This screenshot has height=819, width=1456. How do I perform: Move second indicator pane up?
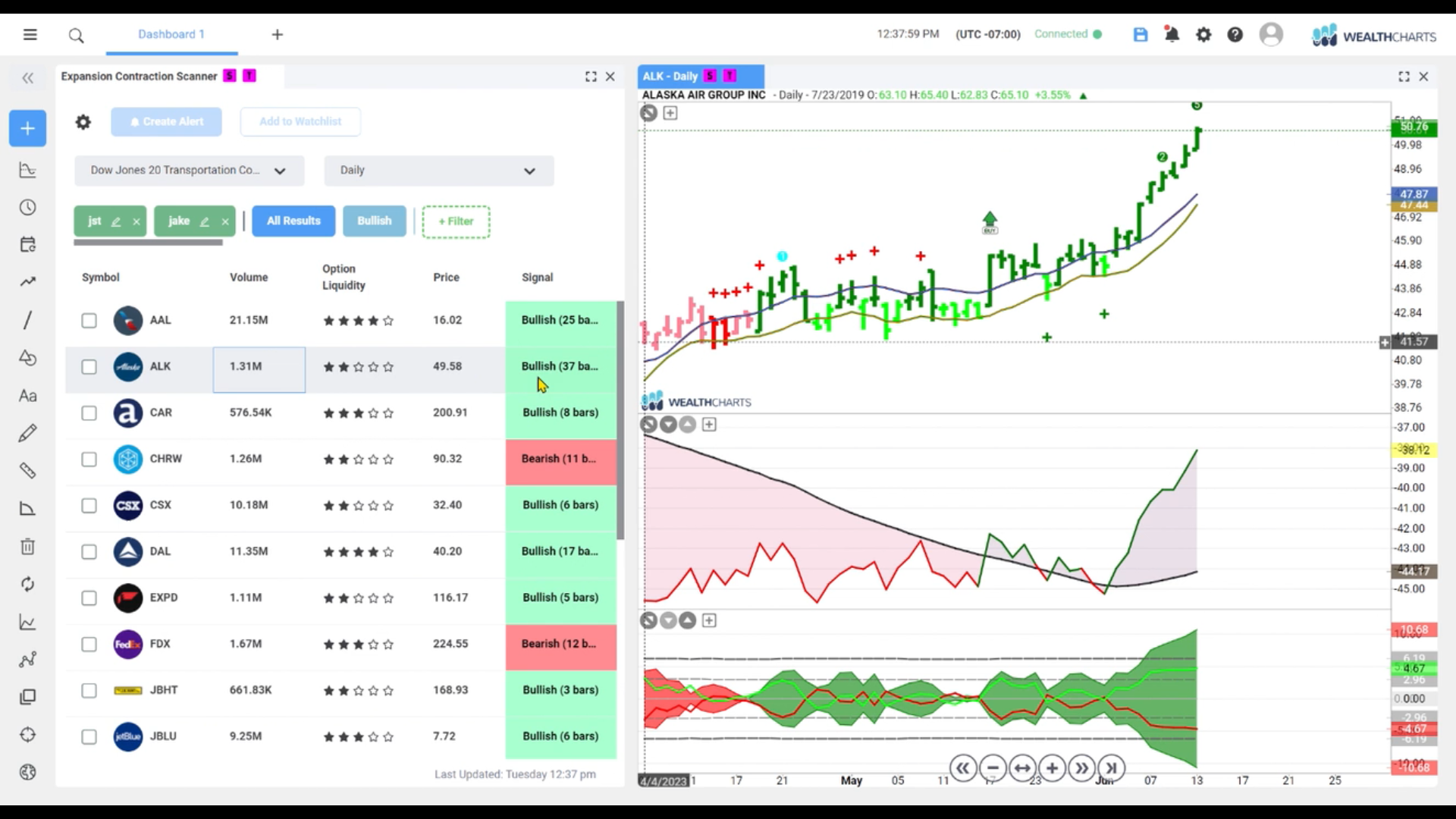(687, 425)
